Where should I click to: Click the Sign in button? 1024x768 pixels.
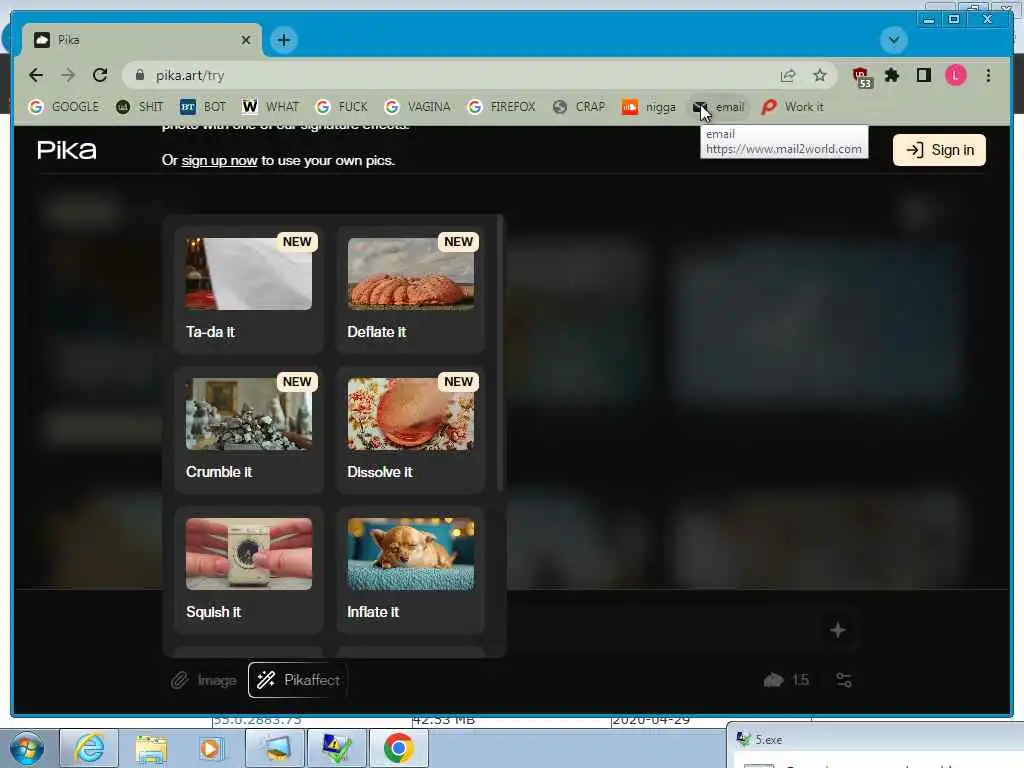[x=939, y=150]
